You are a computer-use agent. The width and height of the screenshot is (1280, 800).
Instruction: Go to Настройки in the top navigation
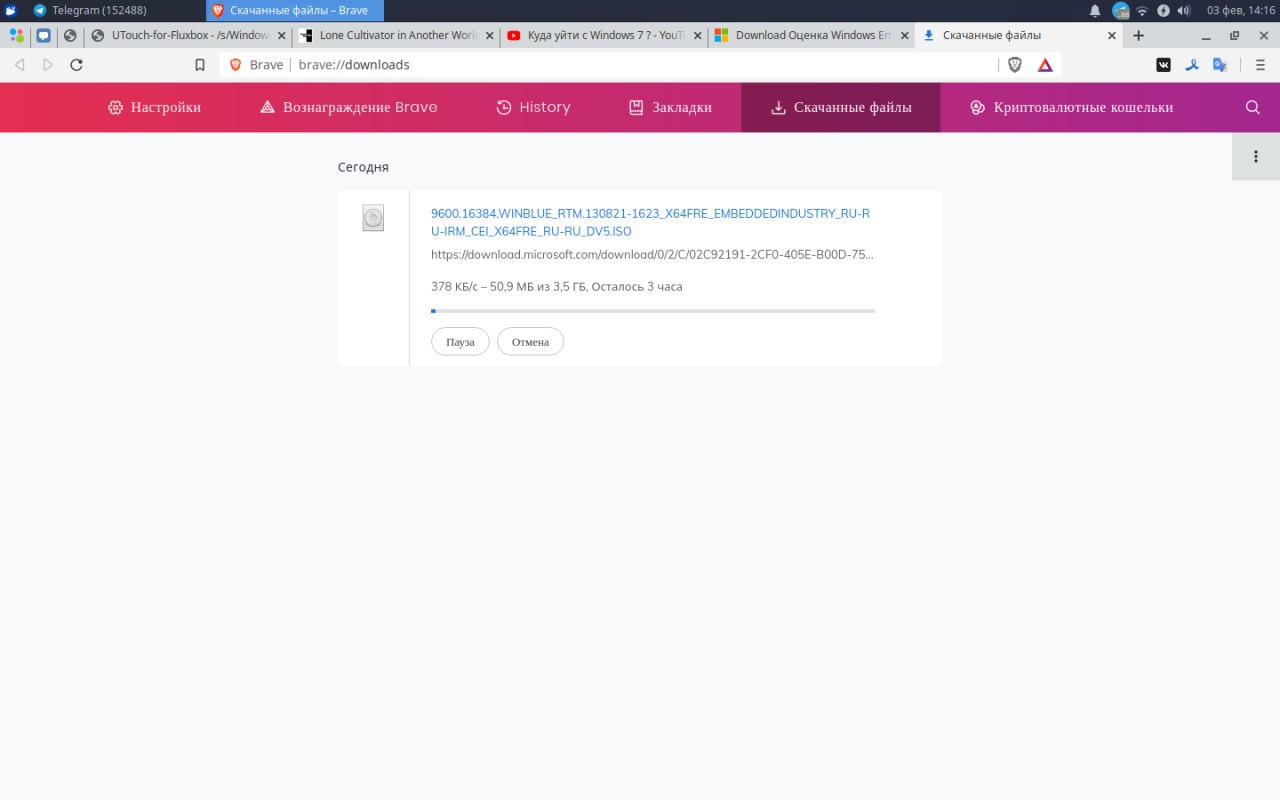[154, 107]
